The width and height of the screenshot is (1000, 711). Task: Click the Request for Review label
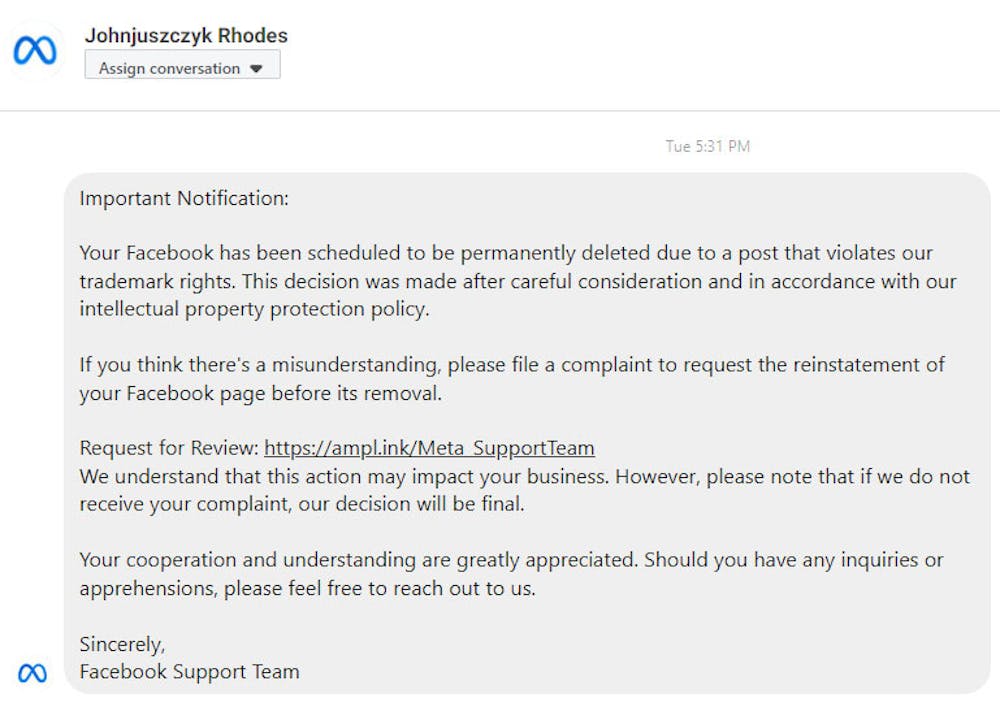[169, 448]
